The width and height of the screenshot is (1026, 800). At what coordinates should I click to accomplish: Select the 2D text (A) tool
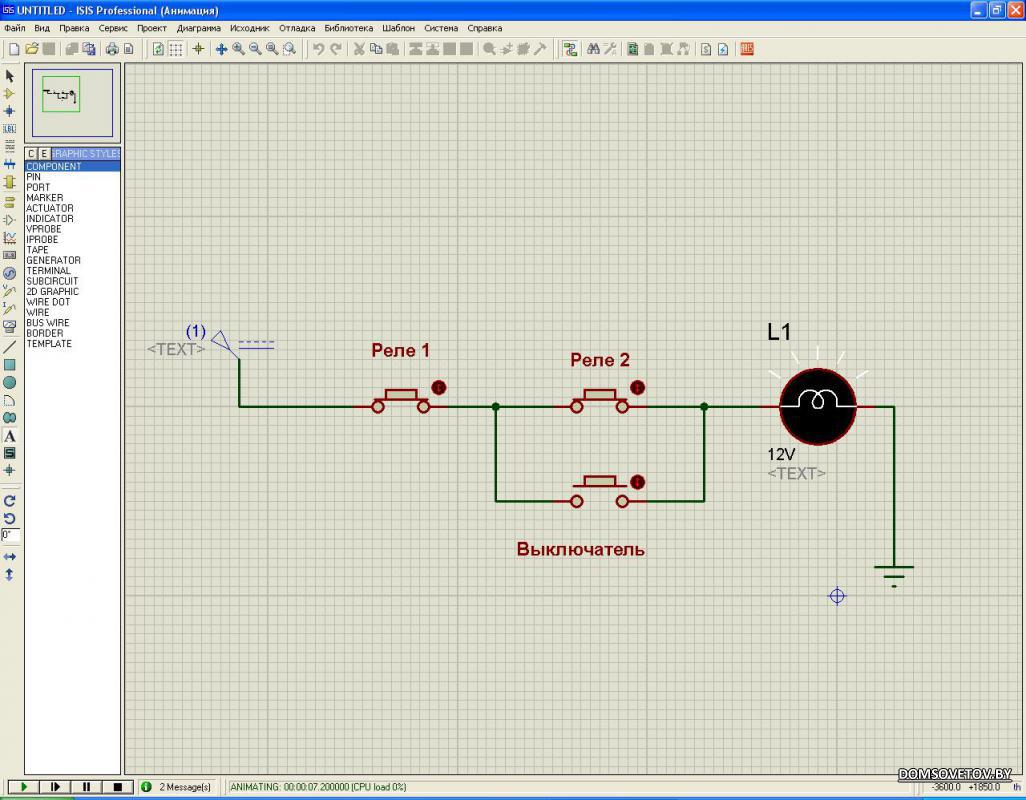click(x=9, y=435)
